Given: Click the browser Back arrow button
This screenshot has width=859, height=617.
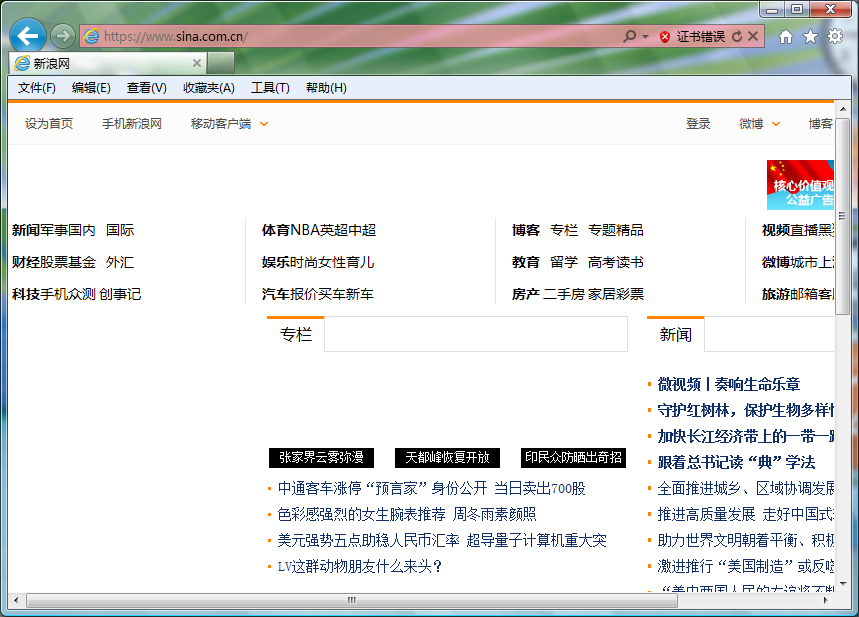Looking at the screenshot, I should (27, 36).
